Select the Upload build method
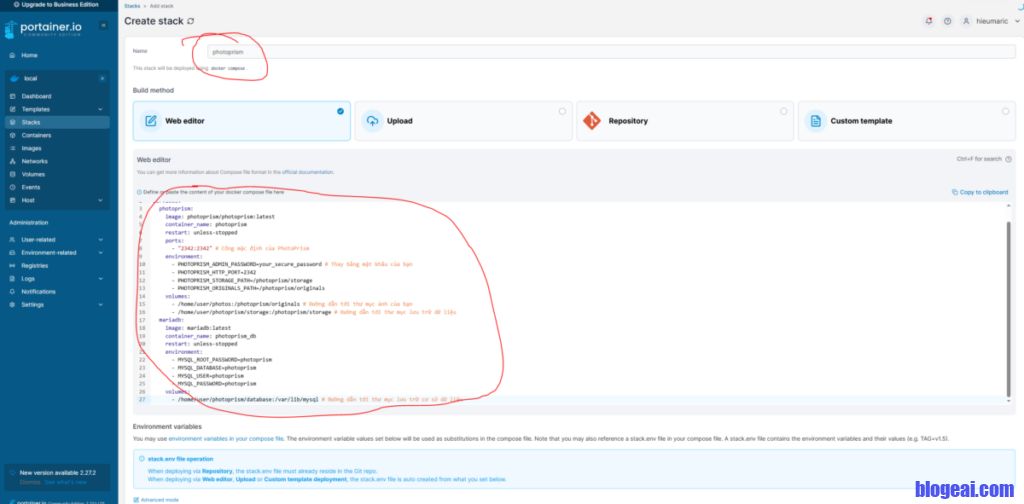The image size is (1024, 504). (463, 121)
